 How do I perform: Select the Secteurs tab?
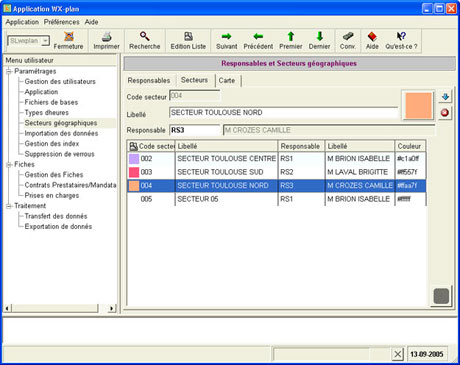195,80
